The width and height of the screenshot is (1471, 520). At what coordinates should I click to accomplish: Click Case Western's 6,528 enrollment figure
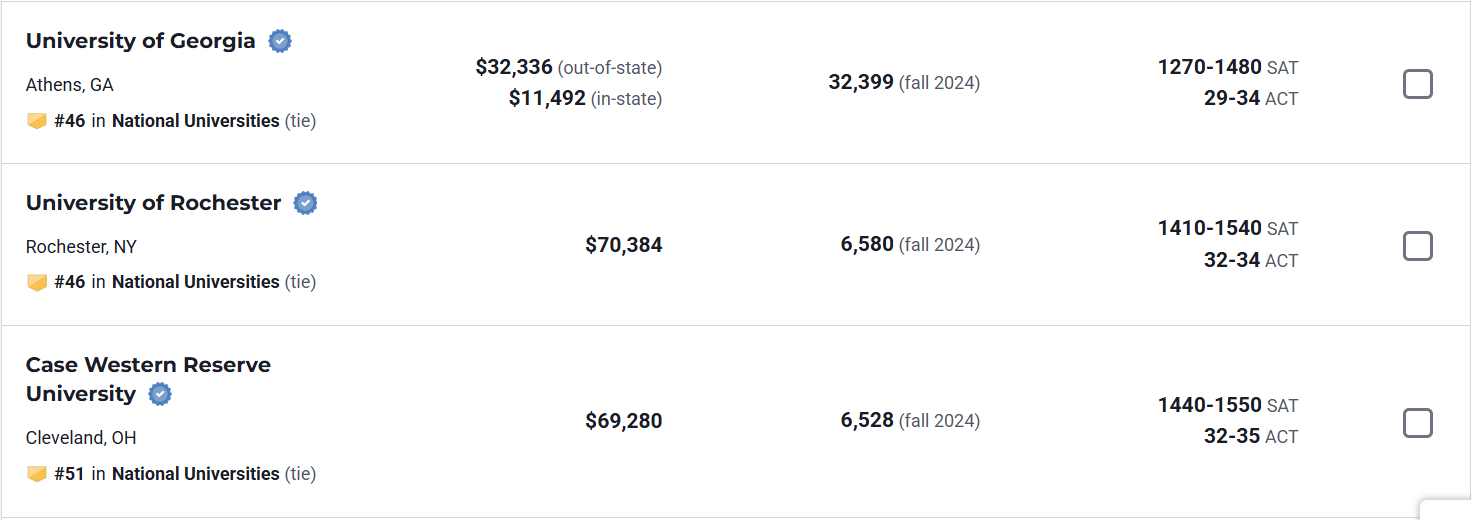tap(867, 420)
